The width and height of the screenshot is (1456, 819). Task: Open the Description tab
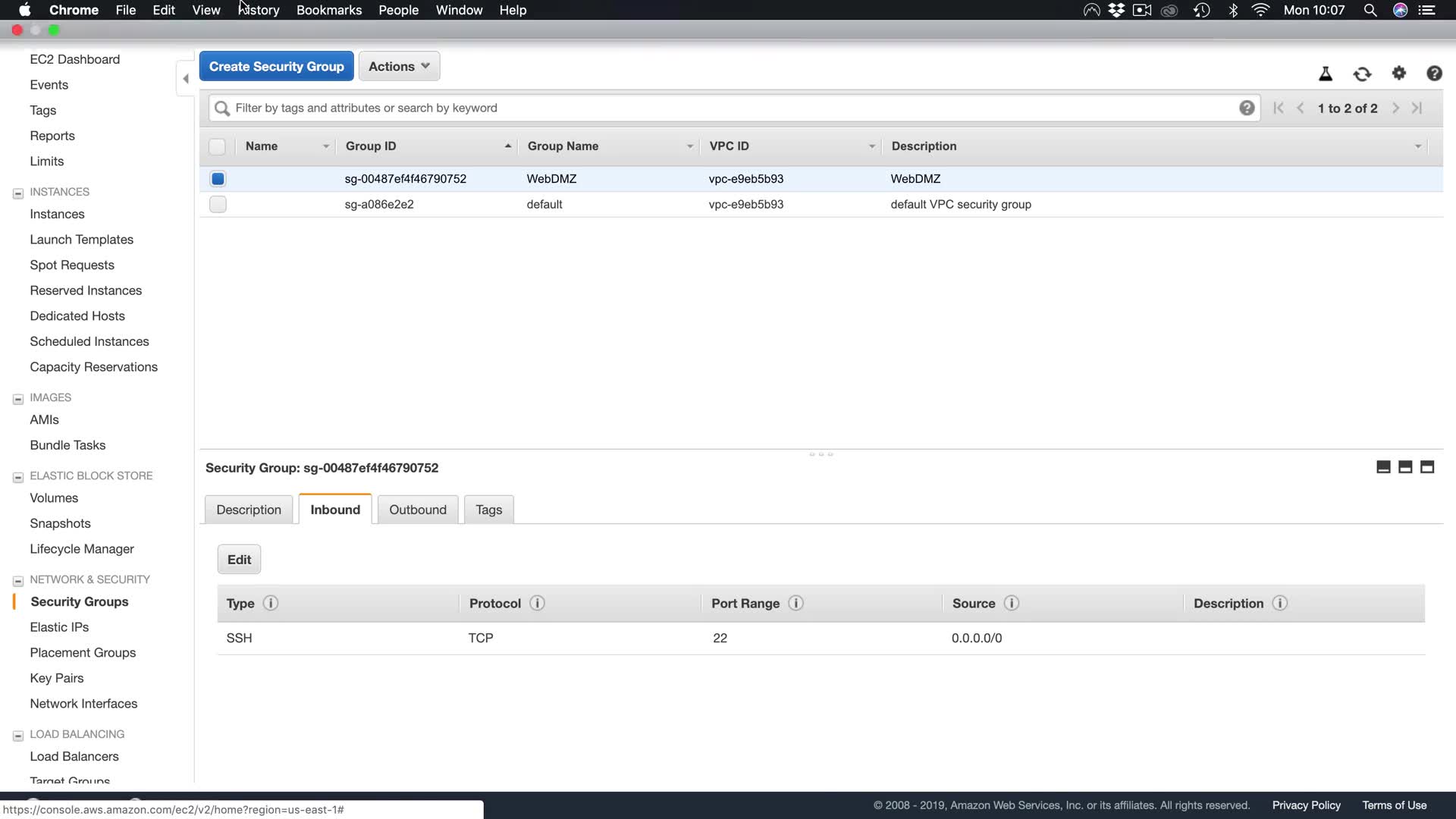(x=248, y=510)
